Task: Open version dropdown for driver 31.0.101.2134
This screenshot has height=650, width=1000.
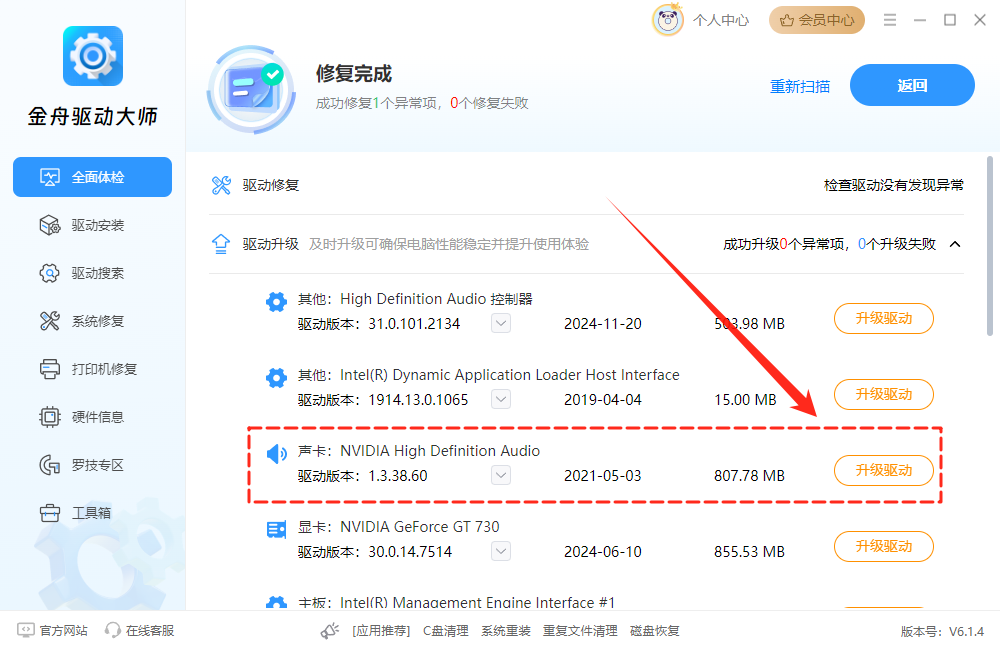Action: point(501,323)
